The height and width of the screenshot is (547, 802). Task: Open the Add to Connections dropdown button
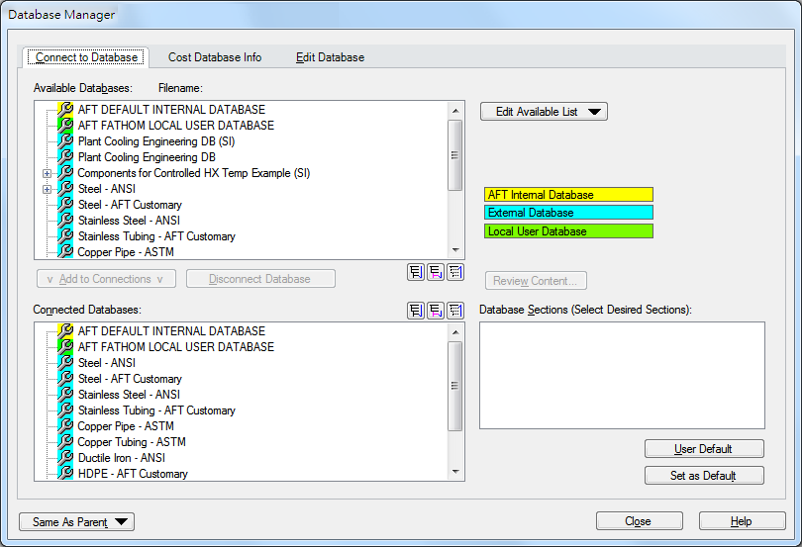[x=106, y=279]
